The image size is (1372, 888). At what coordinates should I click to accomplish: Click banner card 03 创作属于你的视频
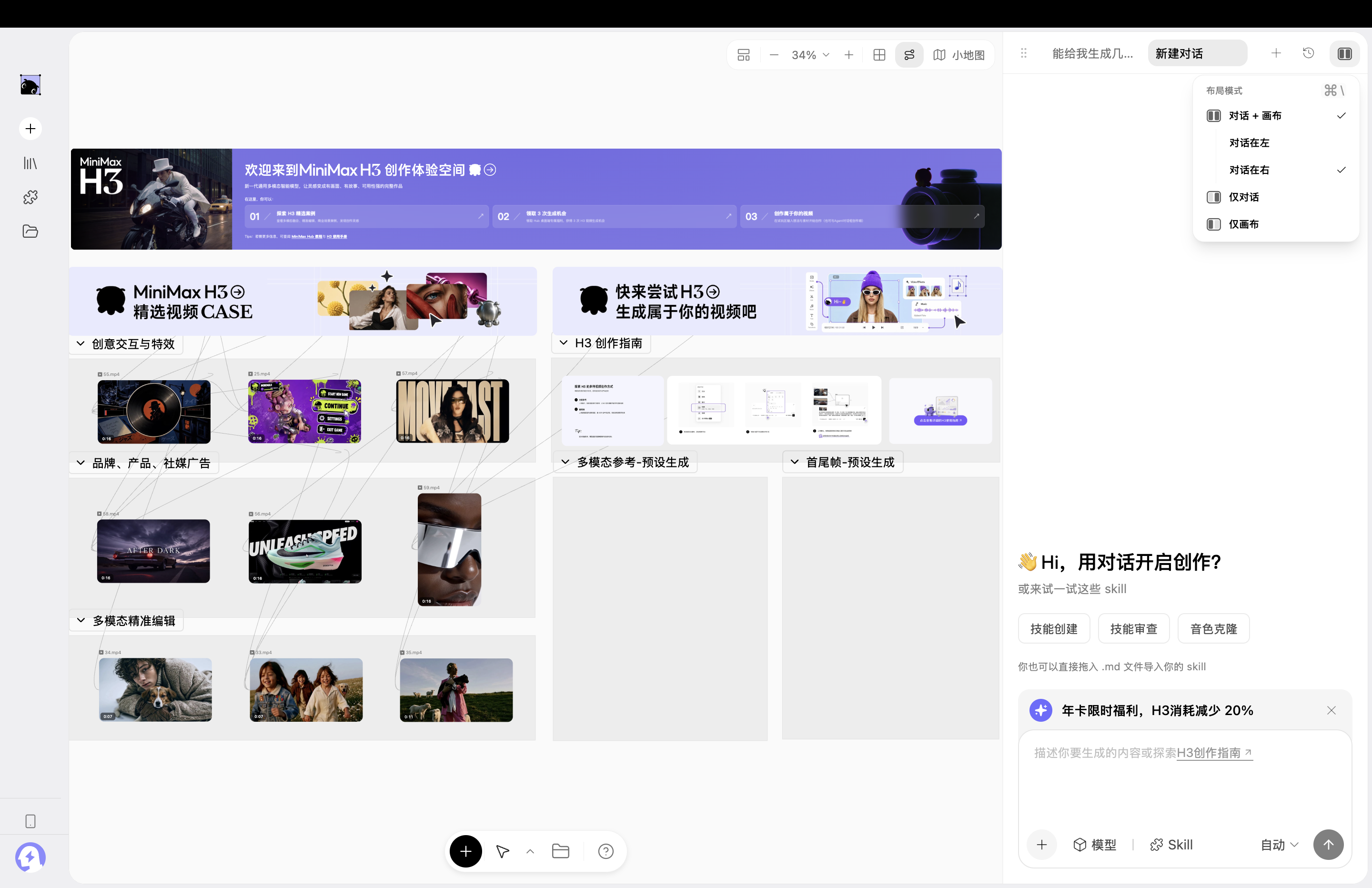[862, 216]
